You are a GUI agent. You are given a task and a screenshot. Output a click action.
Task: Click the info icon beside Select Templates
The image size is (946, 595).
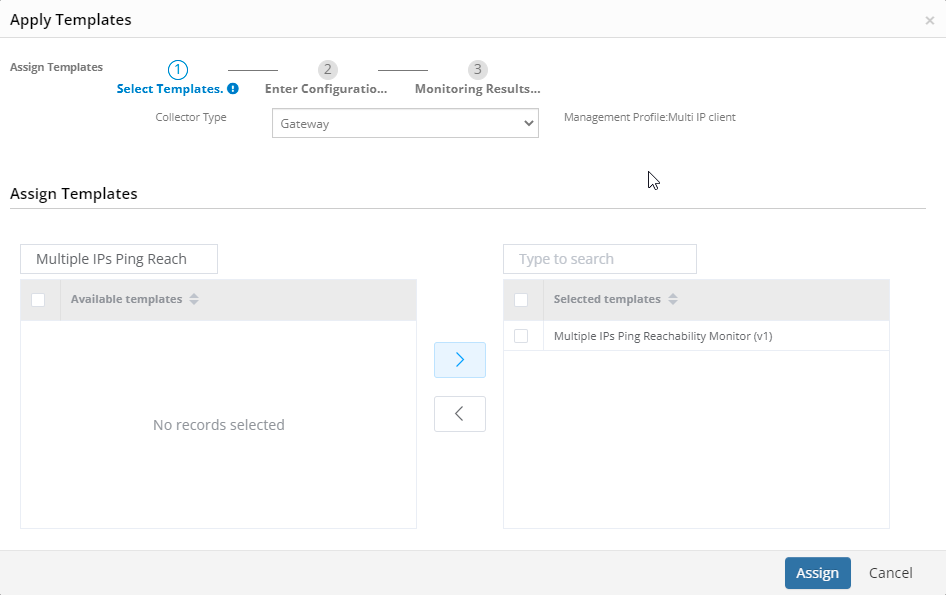(233, 88)
